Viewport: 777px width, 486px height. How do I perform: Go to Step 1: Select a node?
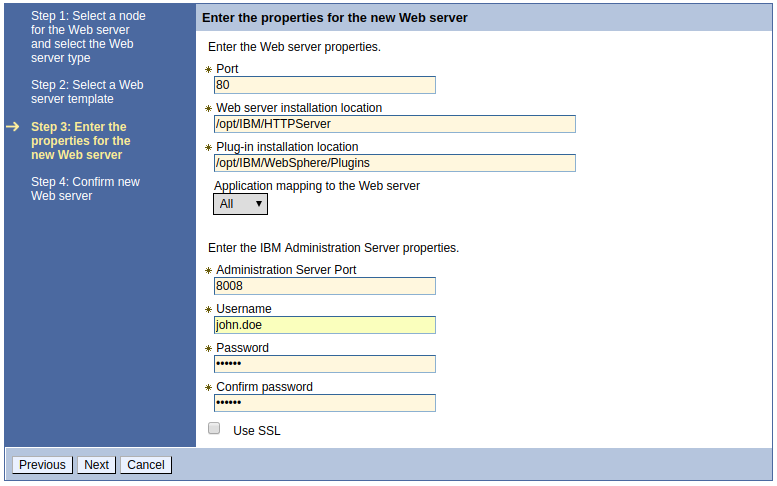coord(88,37)
